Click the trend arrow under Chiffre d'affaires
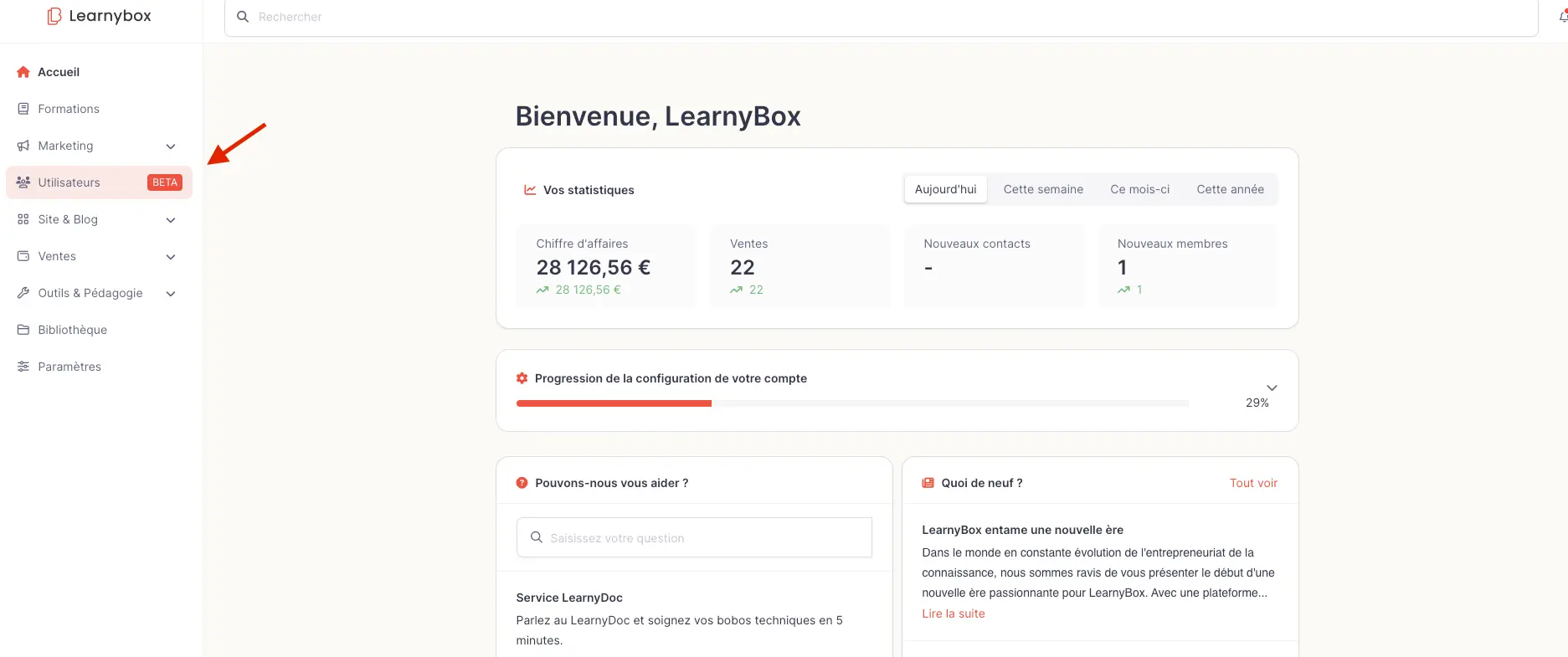 pos(542,290)
